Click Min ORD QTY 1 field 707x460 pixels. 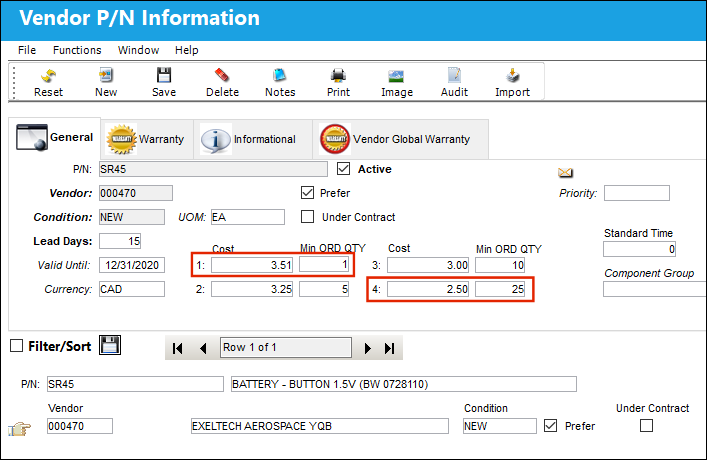point(324,264)
